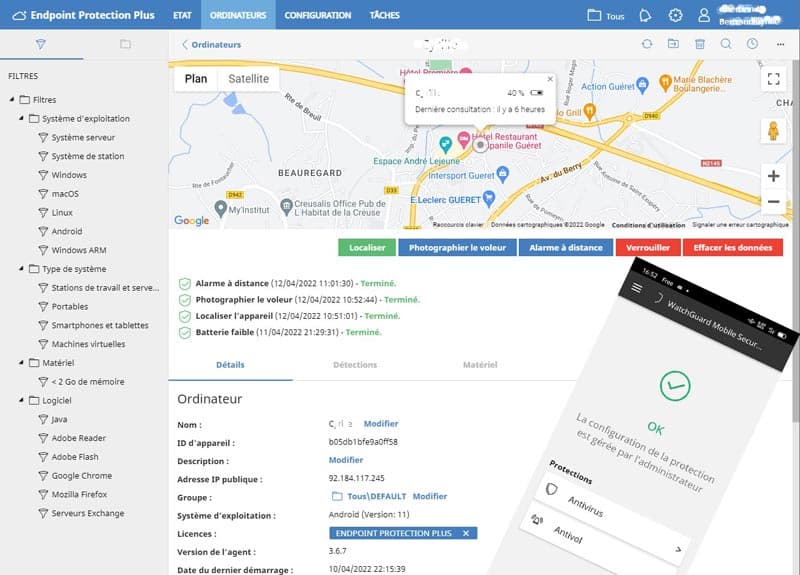The image size is (800, 575).
Task: Open the notifications bell icon
Action: (x=645, y=15)
